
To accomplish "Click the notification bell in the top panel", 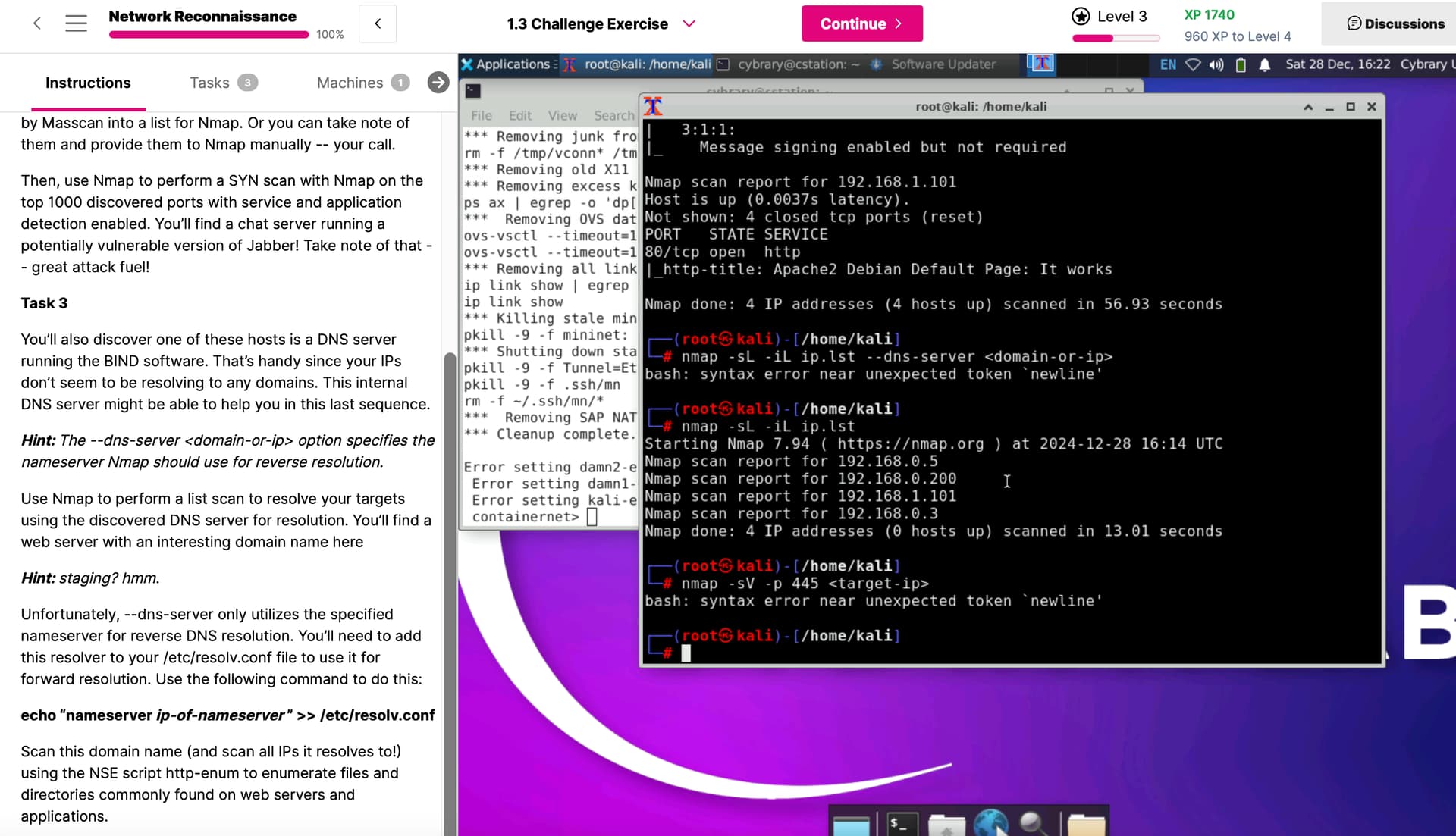I will click(1264, 66).
